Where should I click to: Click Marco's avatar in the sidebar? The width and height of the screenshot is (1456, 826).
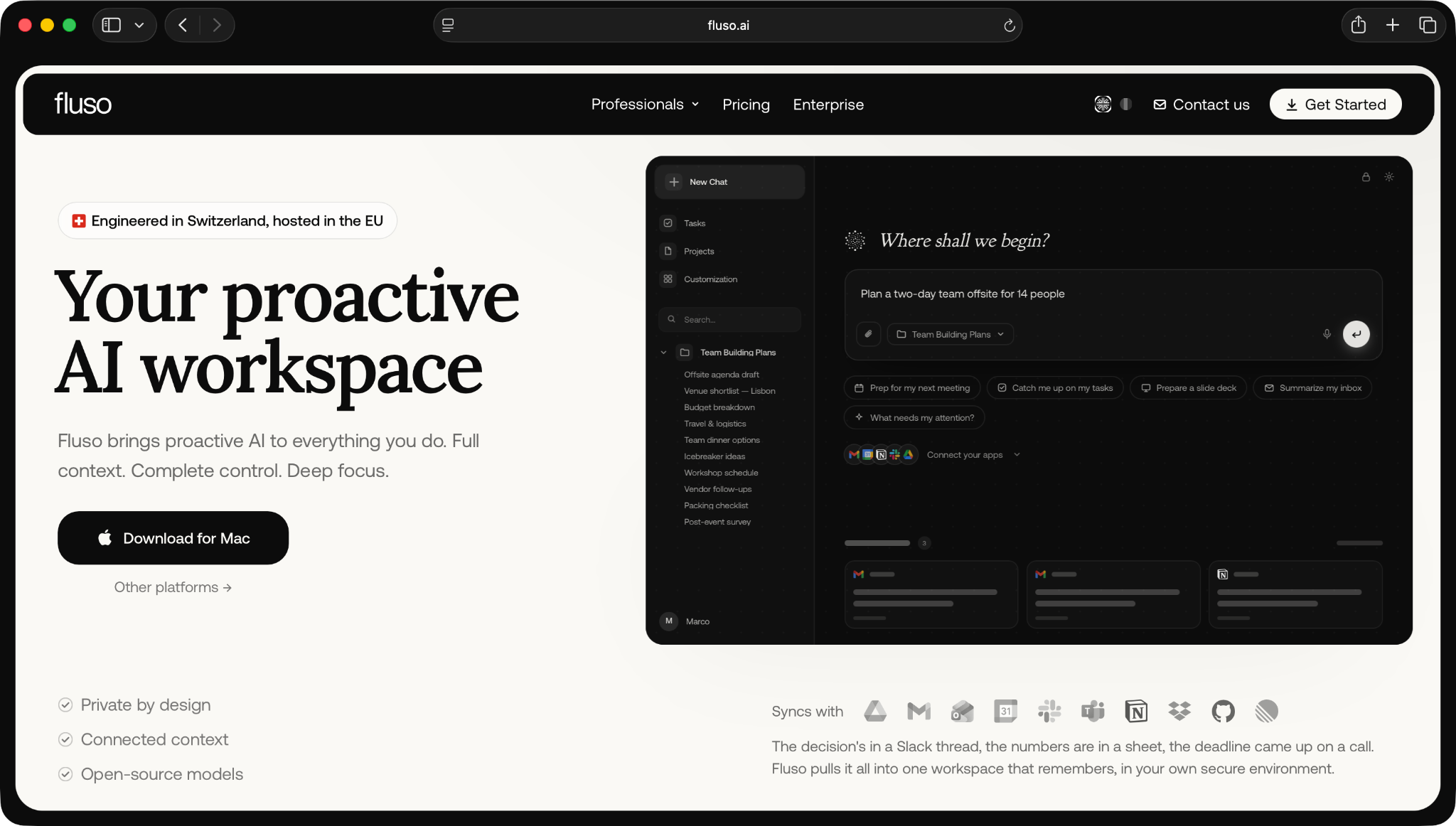tap(668, 621)
